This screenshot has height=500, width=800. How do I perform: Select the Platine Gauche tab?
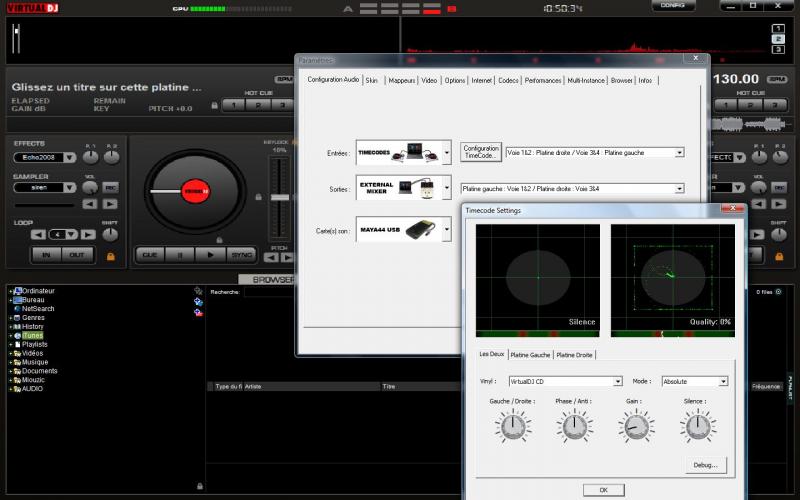click(x=530, y=355)
